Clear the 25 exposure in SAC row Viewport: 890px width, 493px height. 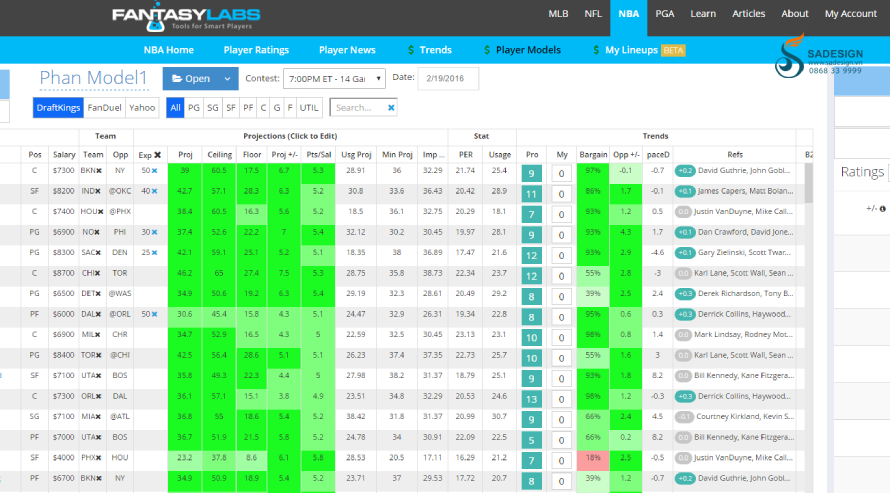[154, 252]
